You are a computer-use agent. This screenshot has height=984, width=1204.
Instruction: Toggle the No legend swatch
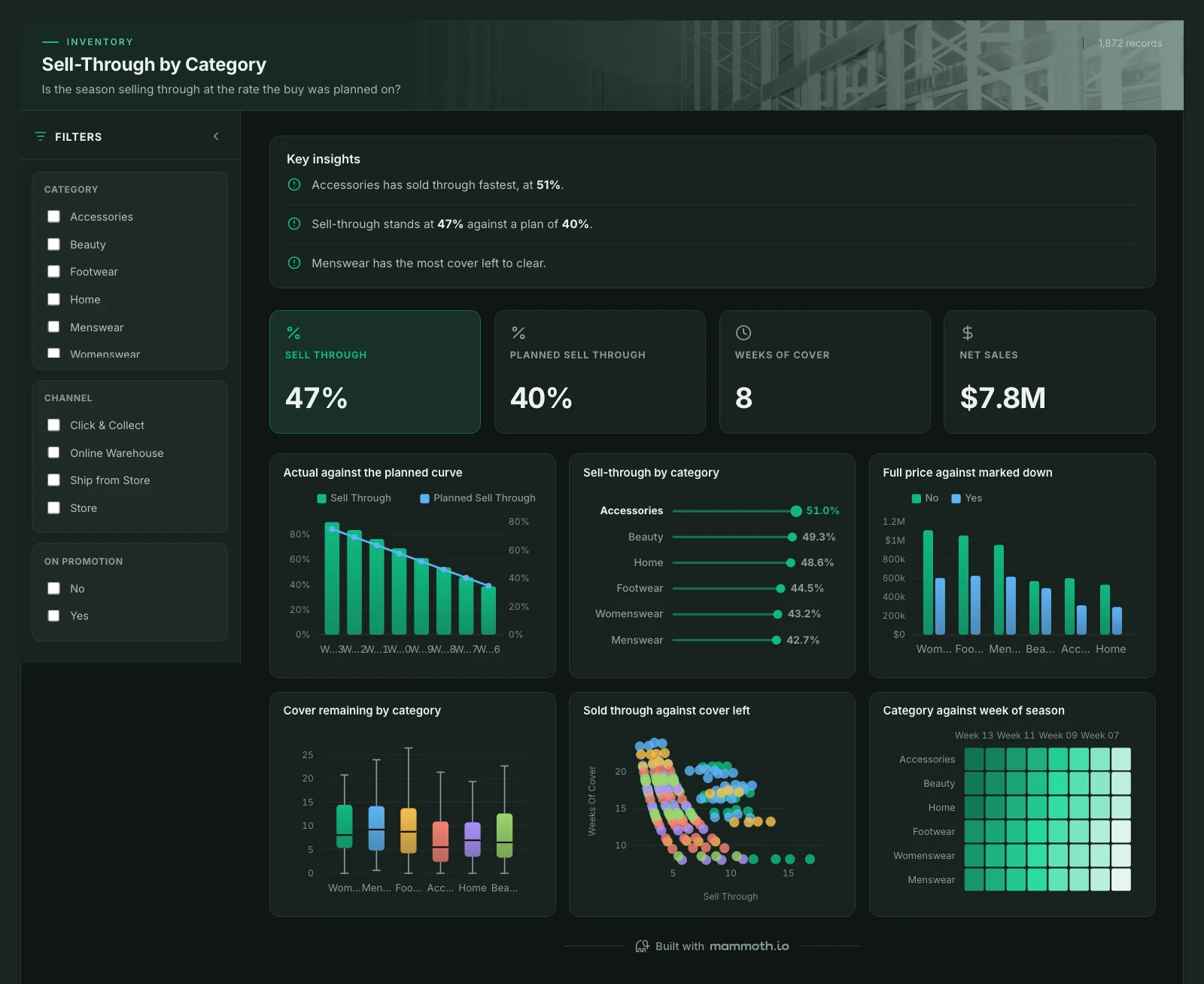[x=917, y=498]
